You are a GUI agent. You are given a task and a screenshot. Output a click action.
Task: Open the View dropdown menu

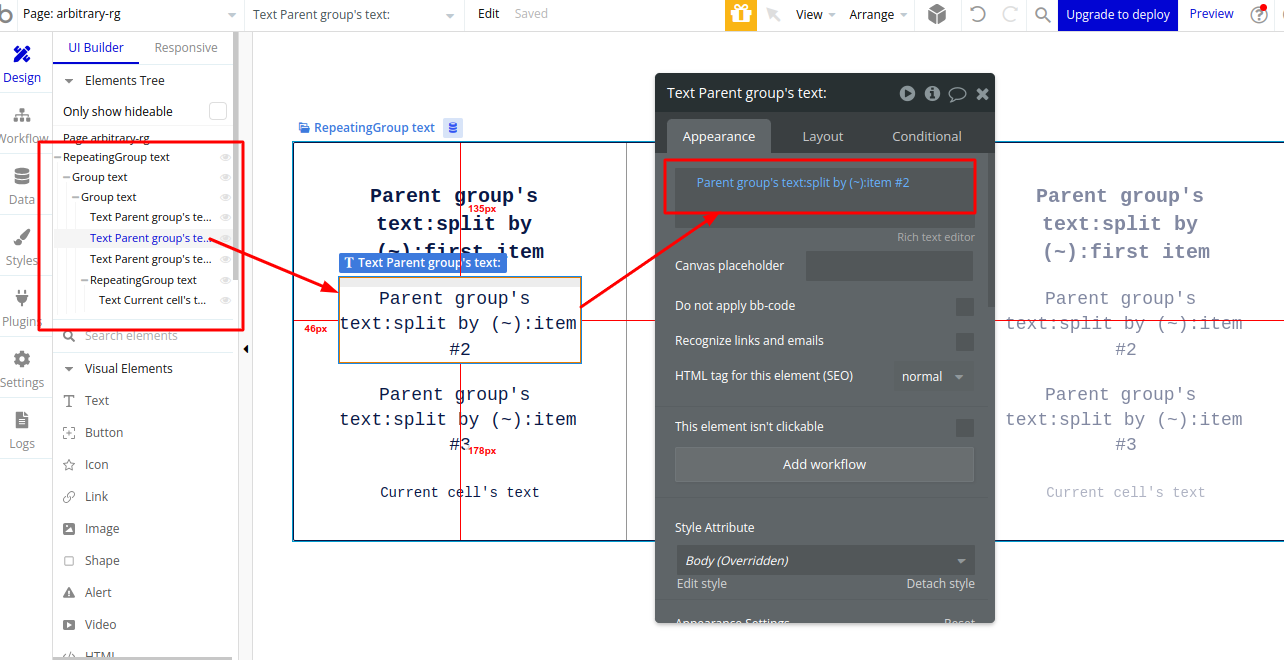tap(816, 14)
